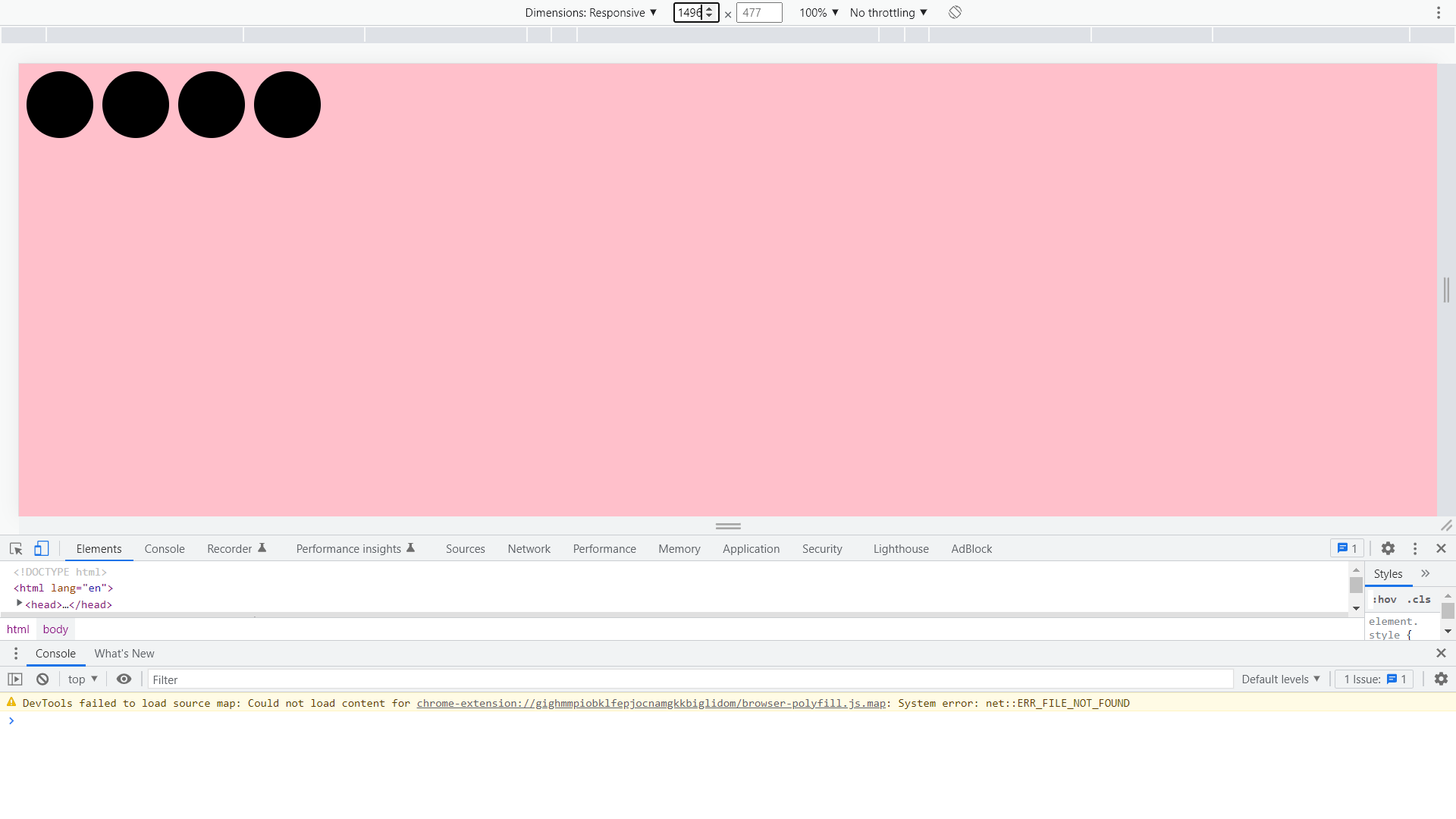The height and width of the screenshot is (819, 1456).
Task: Toggle the .cls element classes panel
Action: pyautogui.click(x=1419, y=599)
